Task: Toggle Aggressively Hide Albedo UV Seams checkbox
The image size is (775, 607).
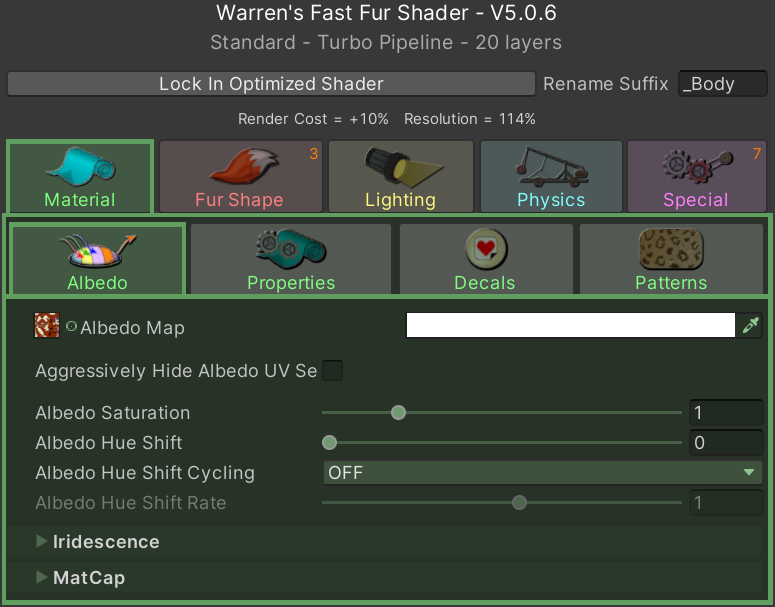Action: coord(332,371)
